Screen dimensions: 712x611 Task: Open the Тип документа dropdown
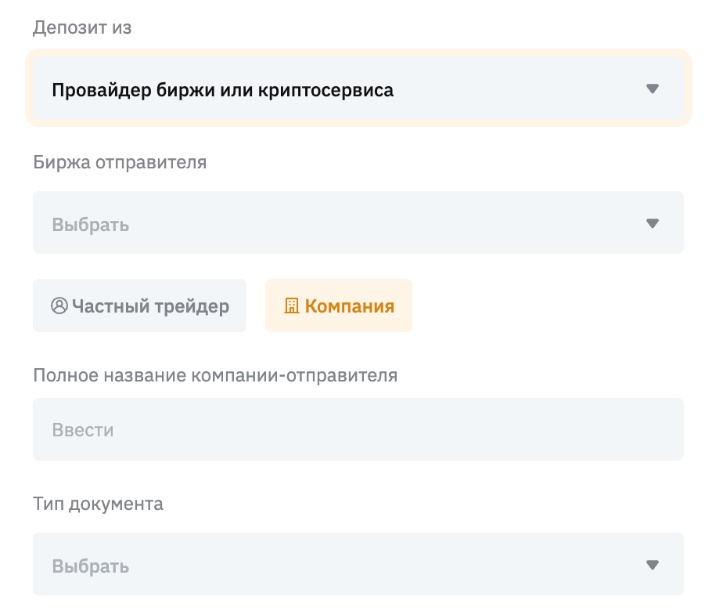tap(358, 565)
